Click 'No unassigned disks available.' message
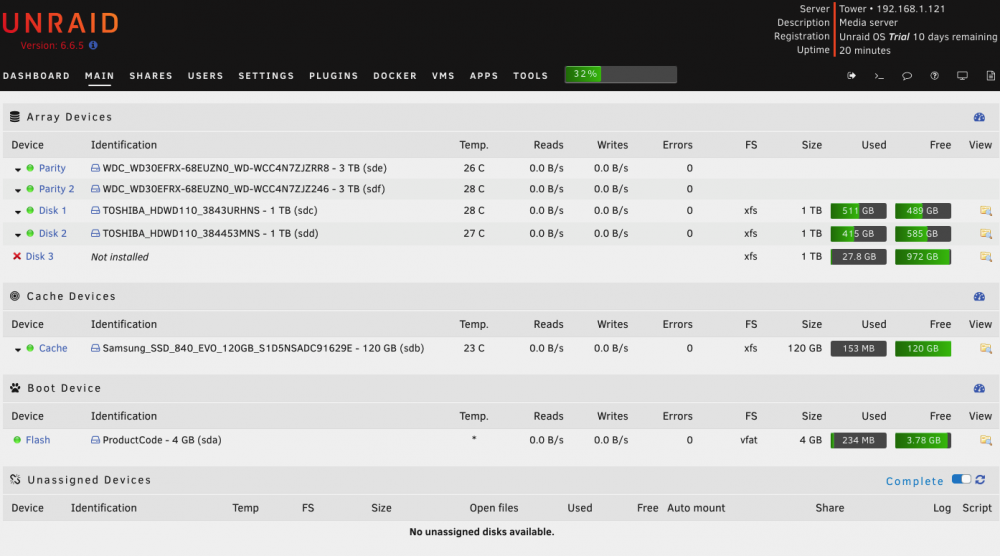The width and height of the screenshot is (1000, 556). tap(482, 532)
